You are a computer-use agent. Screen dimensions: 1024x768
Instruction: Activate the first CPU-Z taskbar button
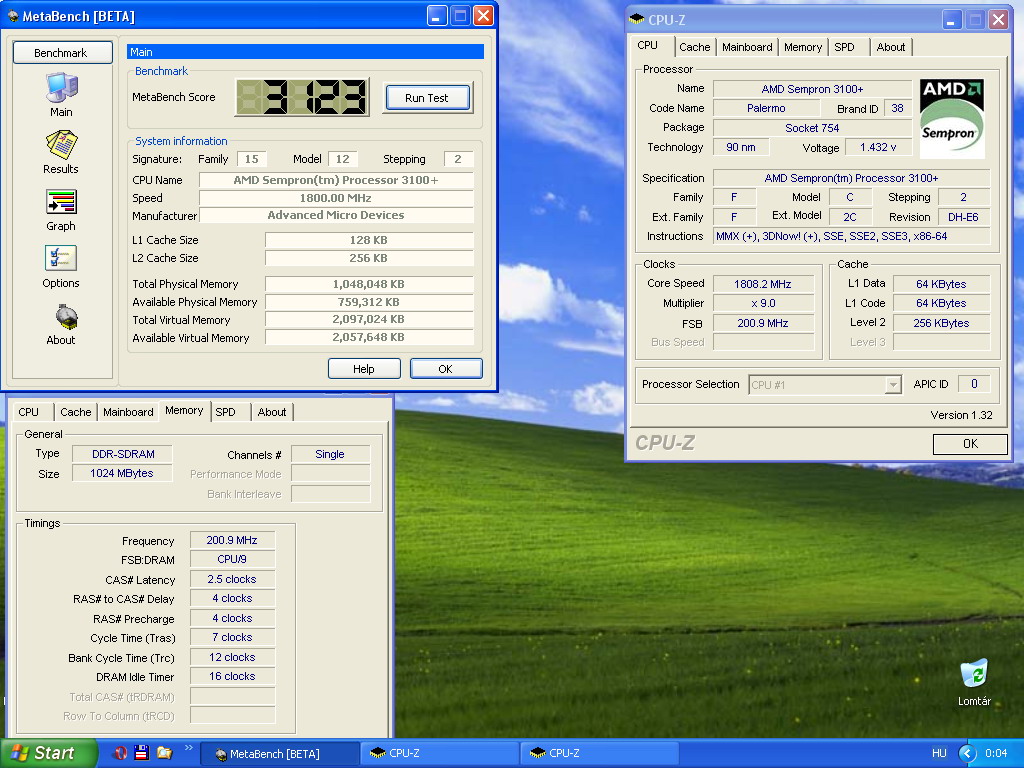pyautogui.click(x=440, y=754)
